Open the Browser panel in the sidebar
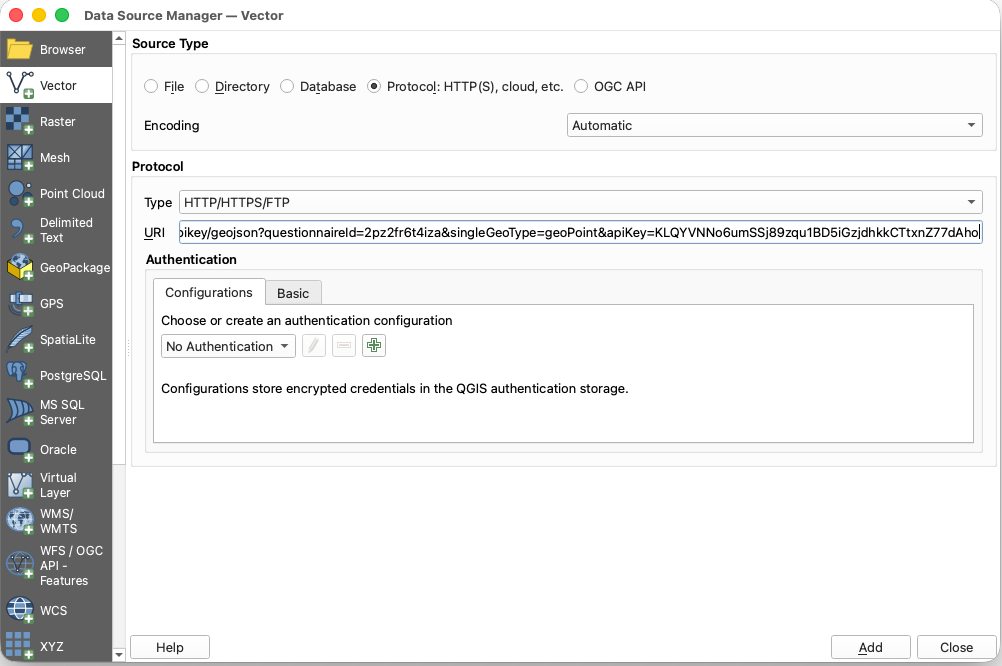The width and height of the screenshot is (1002, 666). tap(56, 49)
